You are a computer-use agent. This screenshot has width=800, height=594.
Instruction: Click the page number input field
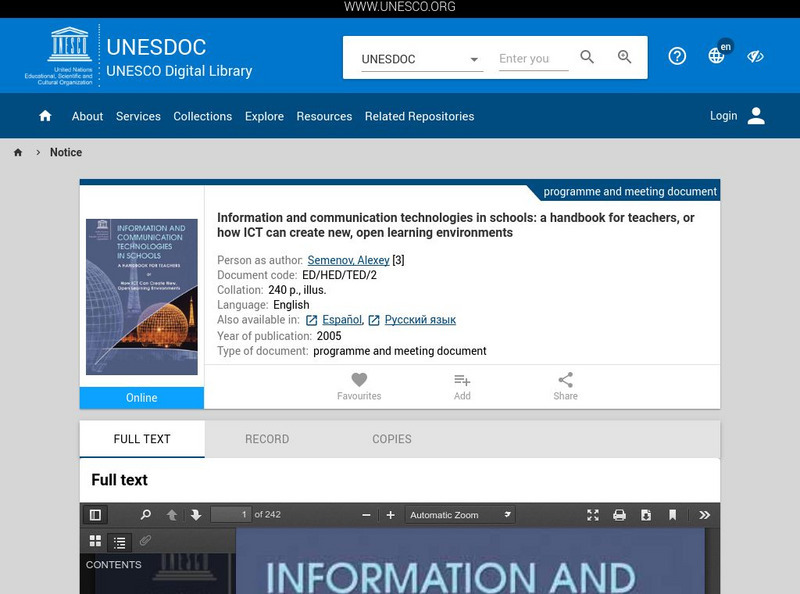click(x=230, y=514)
